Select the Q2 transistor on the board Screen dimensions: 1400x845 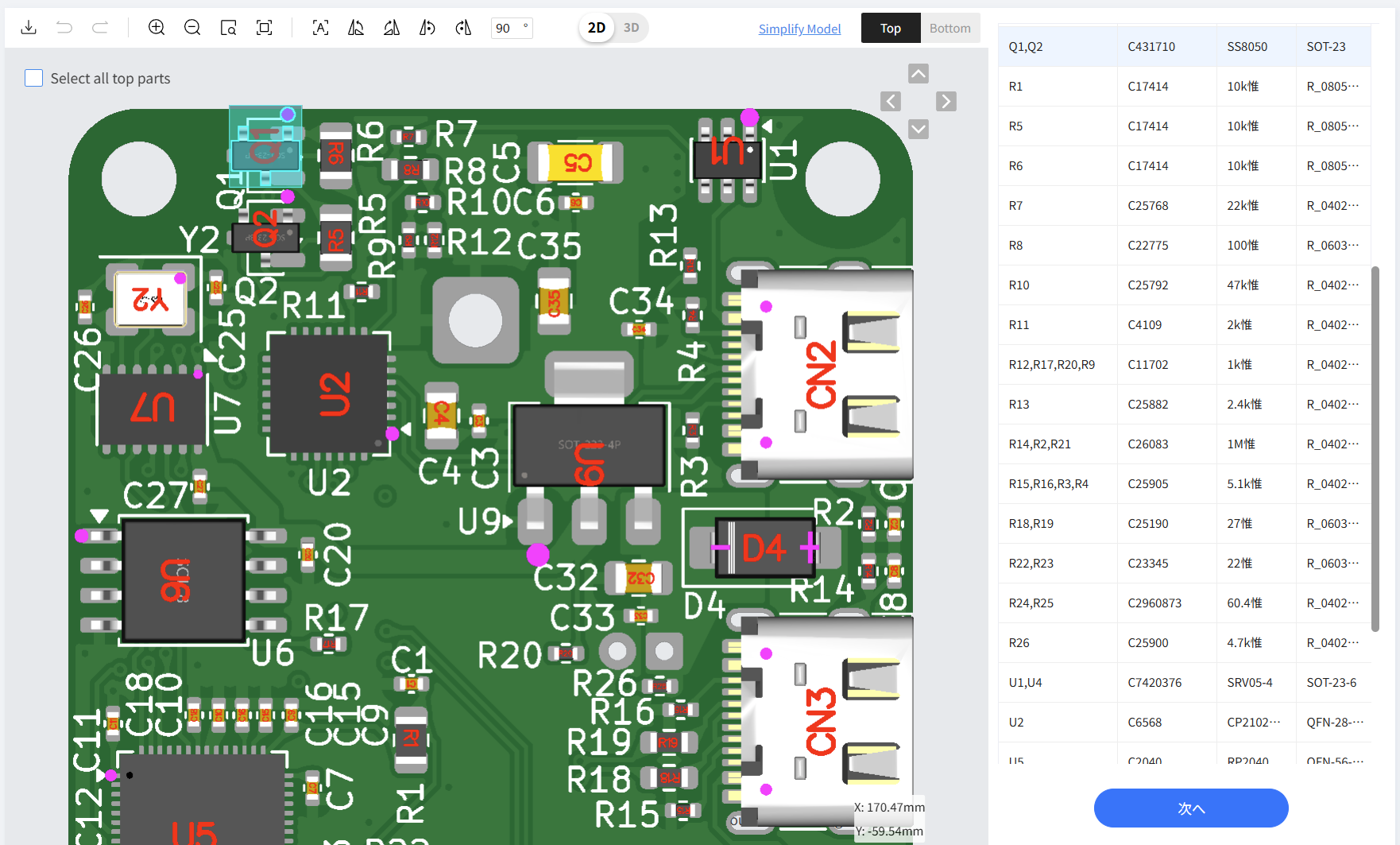tap(266, 236)
